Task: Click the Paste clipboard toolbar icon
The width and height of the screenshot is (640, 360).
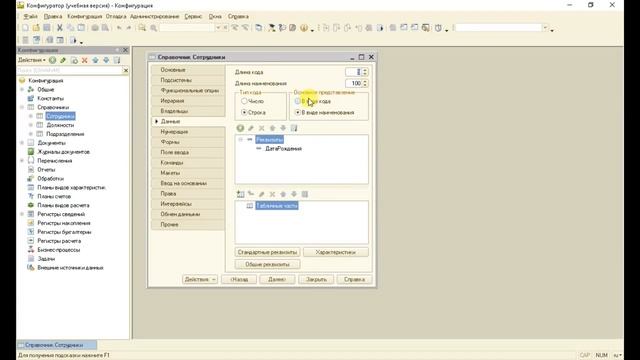Action: (x=81, y=28)
